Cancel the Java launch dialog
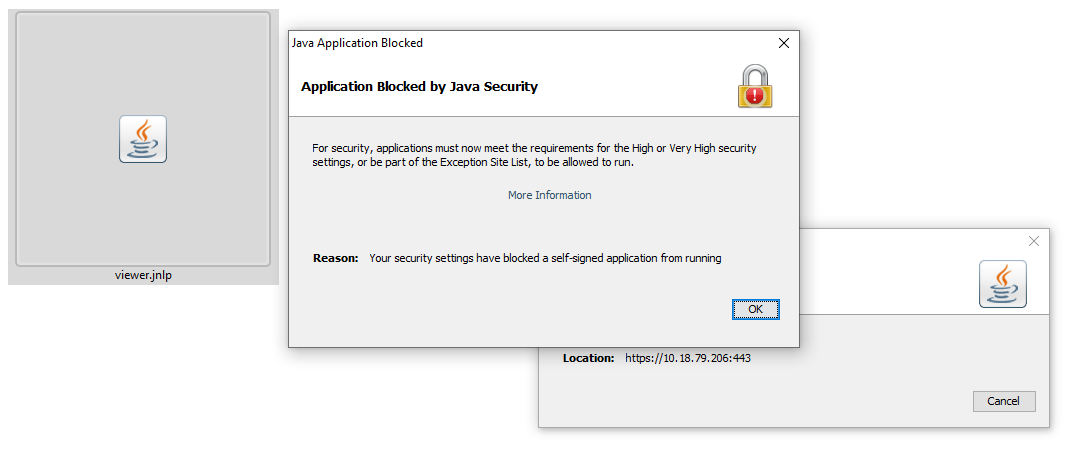1072x470 pixels. [x=1004, y=401]
